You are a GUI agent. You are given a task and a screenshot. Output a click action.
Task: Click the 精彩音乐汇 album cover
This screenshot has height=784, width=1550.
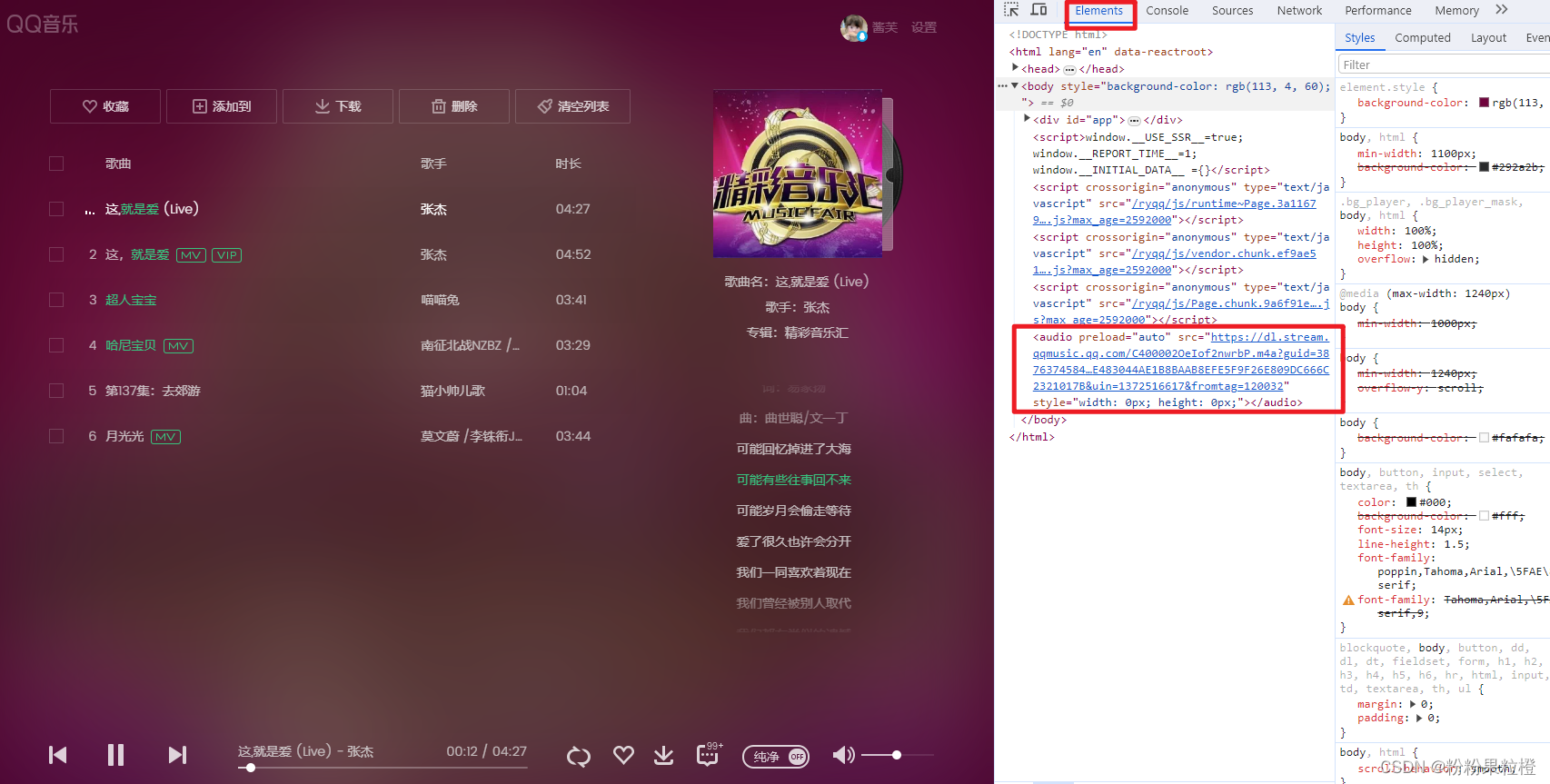pos(798,173)
